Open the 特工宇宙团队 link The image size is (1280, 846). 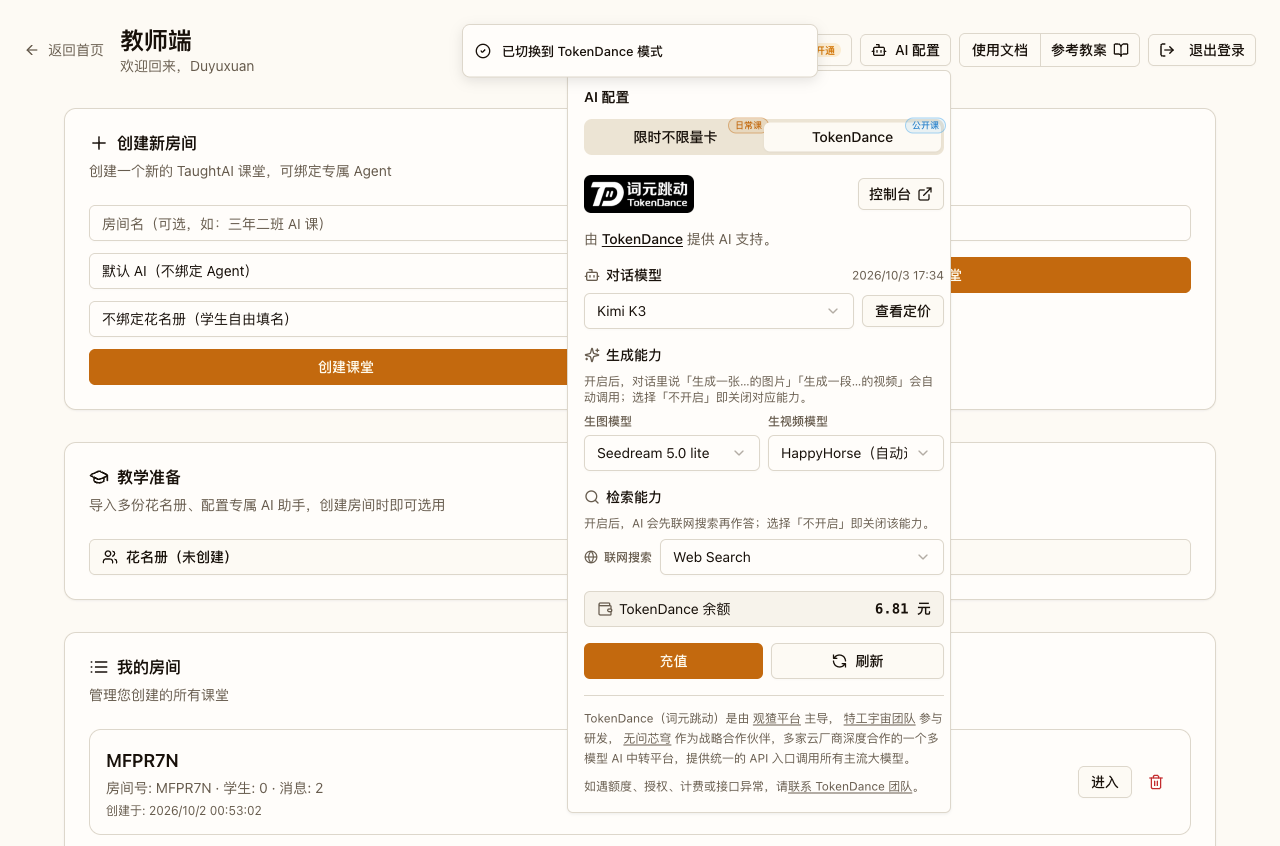[x=880, y=718]
